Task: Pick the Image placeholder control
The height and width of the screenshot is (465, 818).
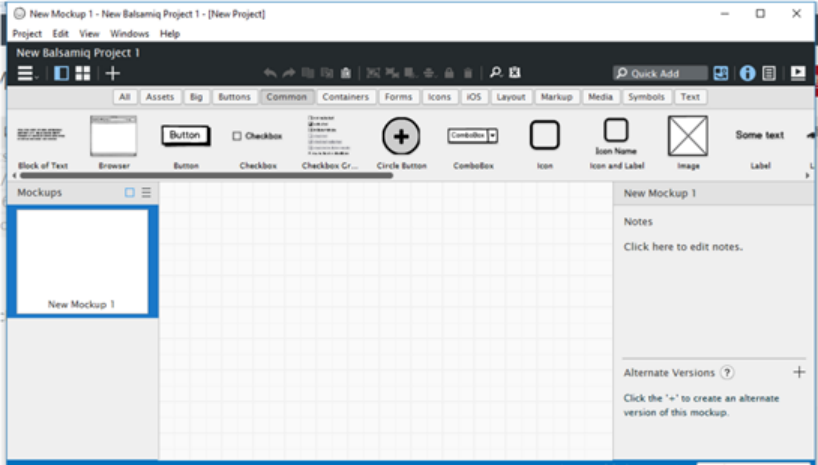Action: (x=688, y=142)
